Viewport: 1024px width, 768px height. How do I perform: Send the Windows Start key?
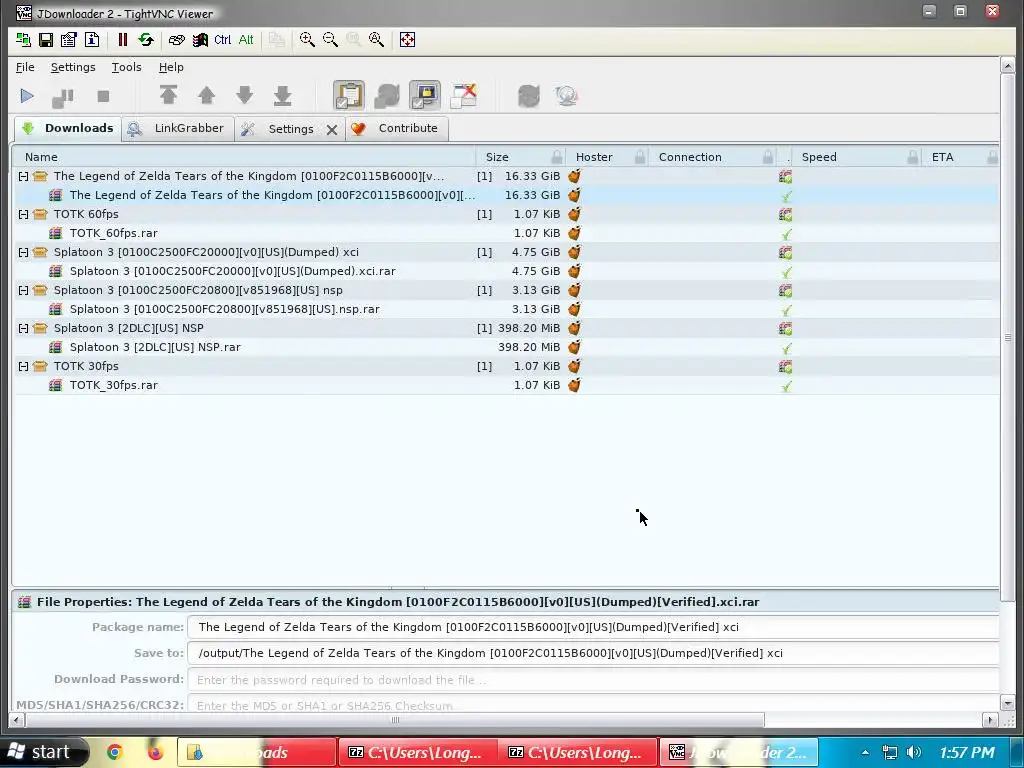coord(200,40)
